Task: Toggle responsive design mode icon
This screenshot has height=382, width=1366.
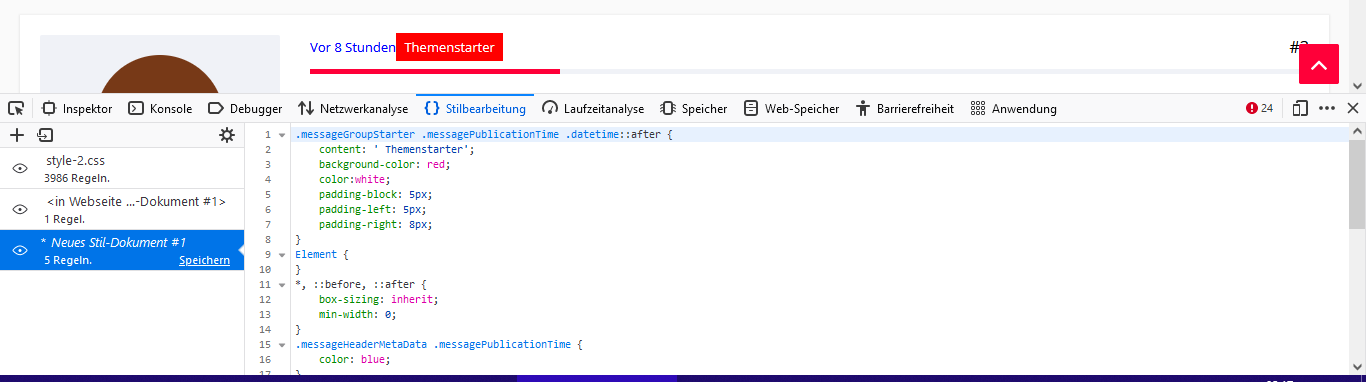Action: [x=1300, y=108]
